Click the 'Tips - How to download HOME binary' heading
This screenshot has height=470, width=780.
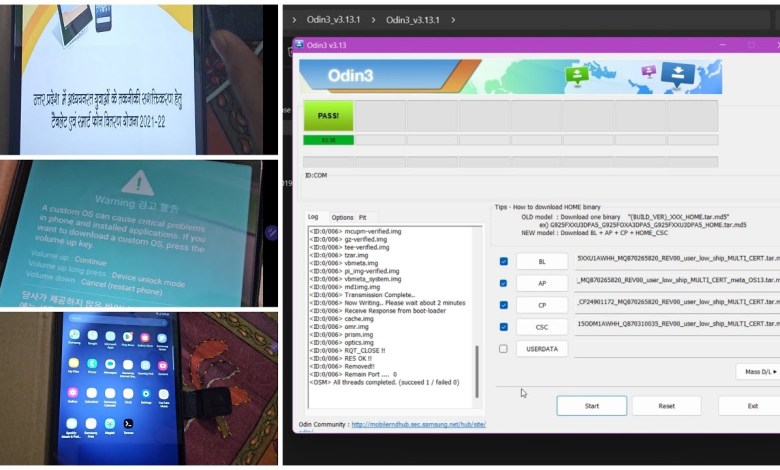click(x=547, y=207)
